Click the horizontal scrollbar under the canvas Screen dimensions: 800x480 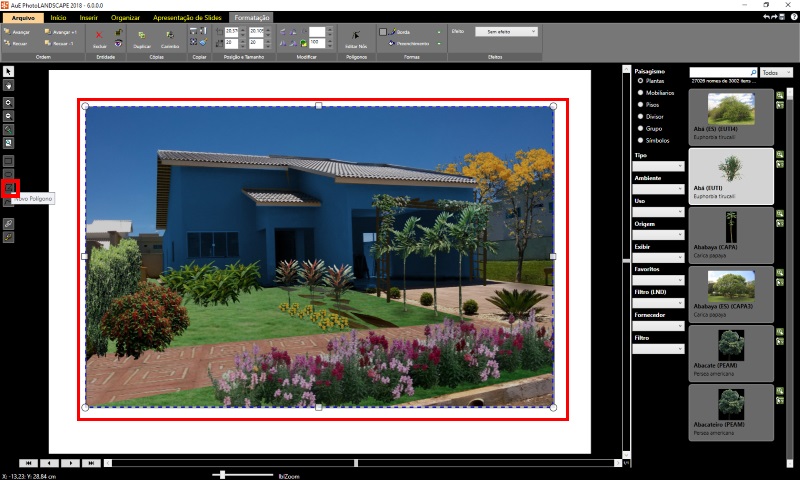tap(362, 463)
